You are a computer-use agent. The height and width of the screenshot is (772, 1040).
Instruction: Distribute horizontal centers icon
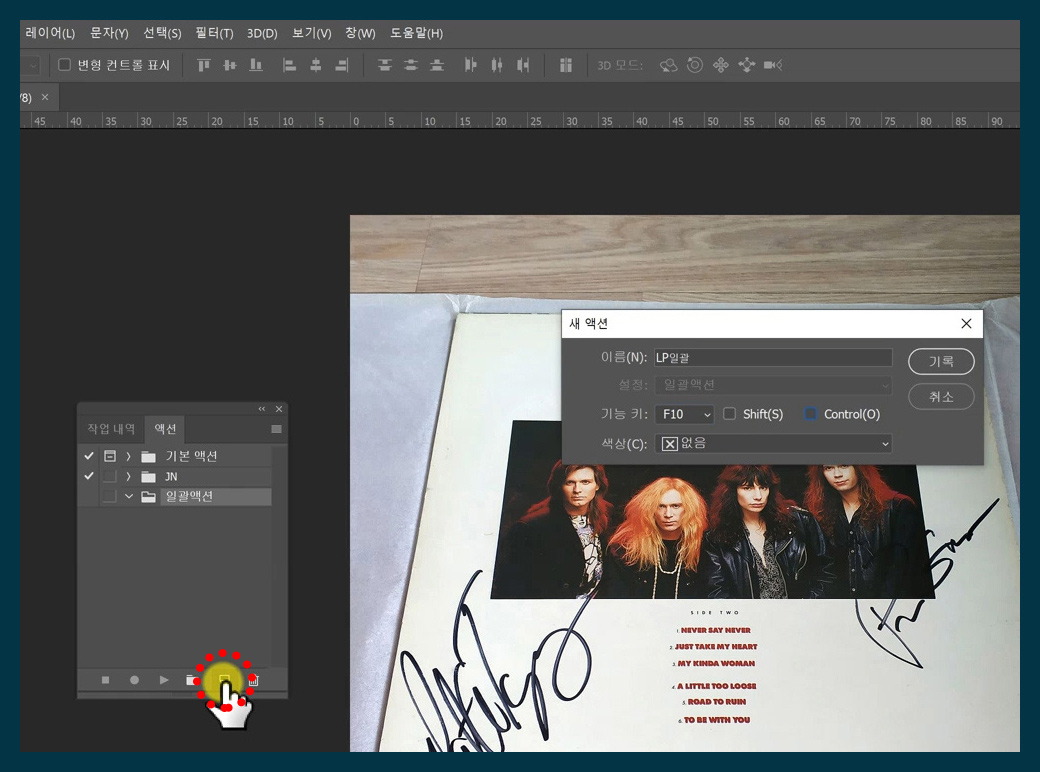(497, 65)
